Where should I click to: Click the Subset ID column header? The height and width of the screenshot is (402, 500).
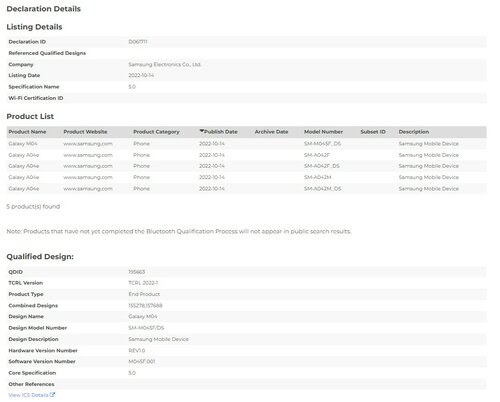click(x=373, y=132)
